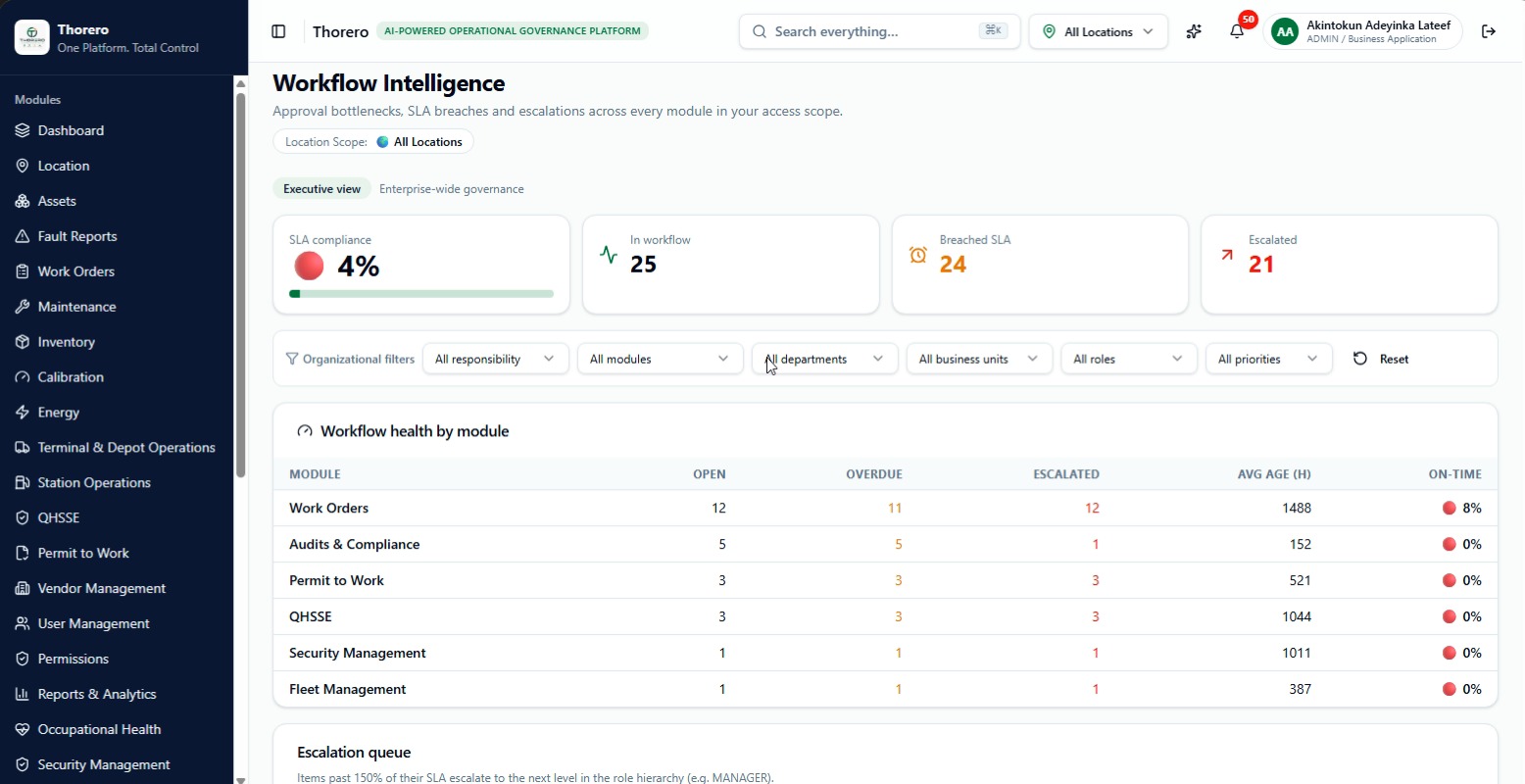Viewport: 1525px width, 784px height.
Task: Click the Reports & Analytics chart icon
Action: coord(23,695)
